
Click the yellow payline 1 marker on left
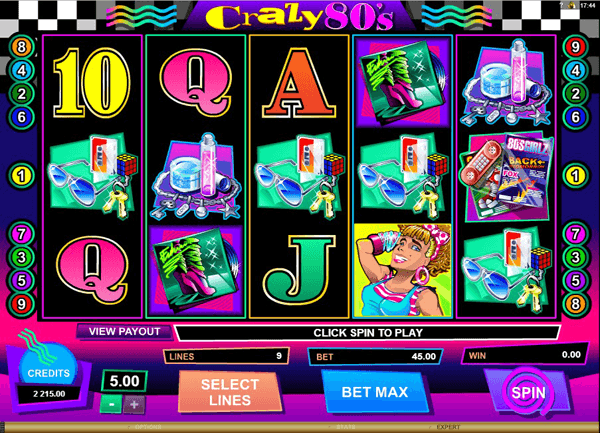pos(21,176)
